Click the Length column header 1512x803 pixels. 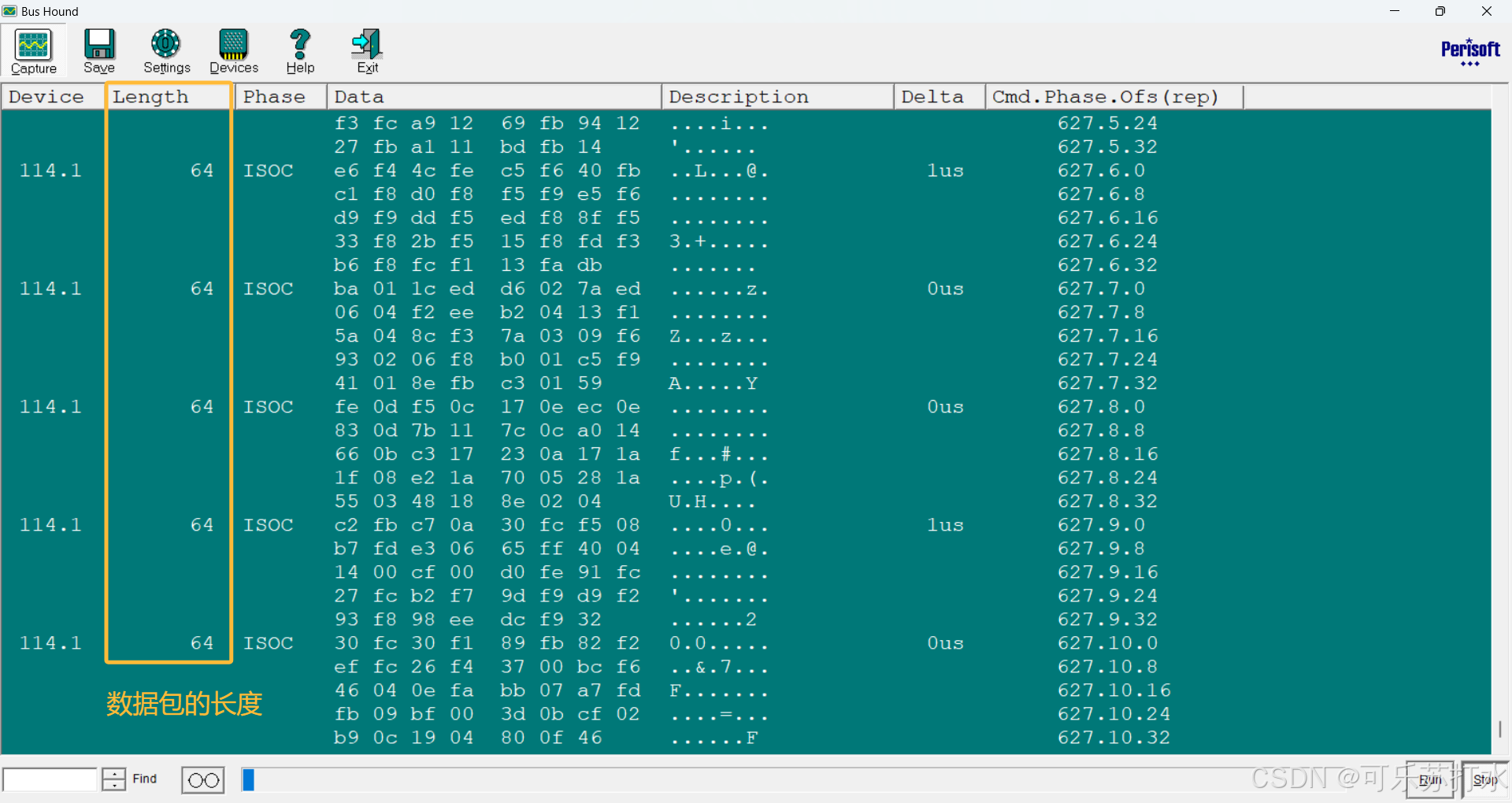click(x=170, y=96)
